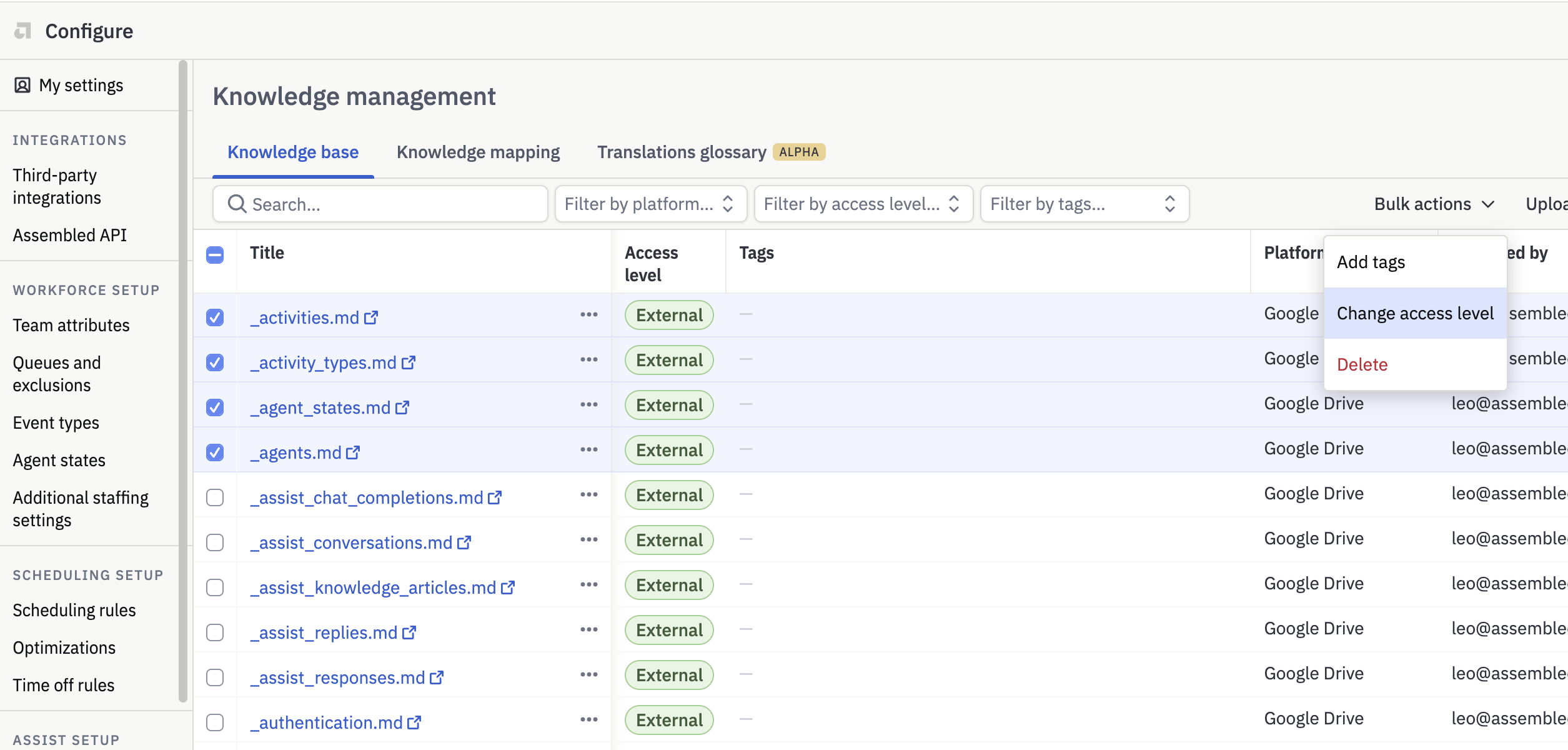Check the _assist_responses.md row checkbox
The image size is (1568, 750).
pos(215,677)
